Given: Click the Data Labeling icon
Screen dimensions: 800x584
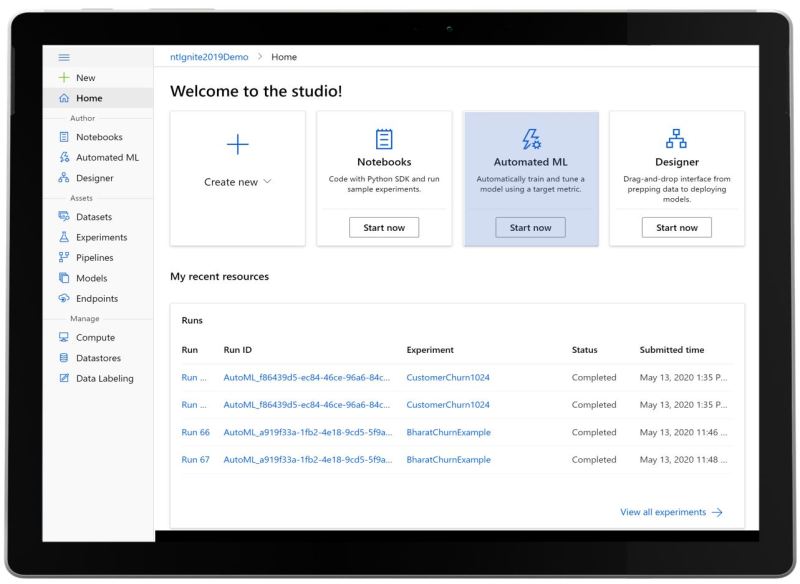Looking at the screenshot, I should [x=64, y=378].
